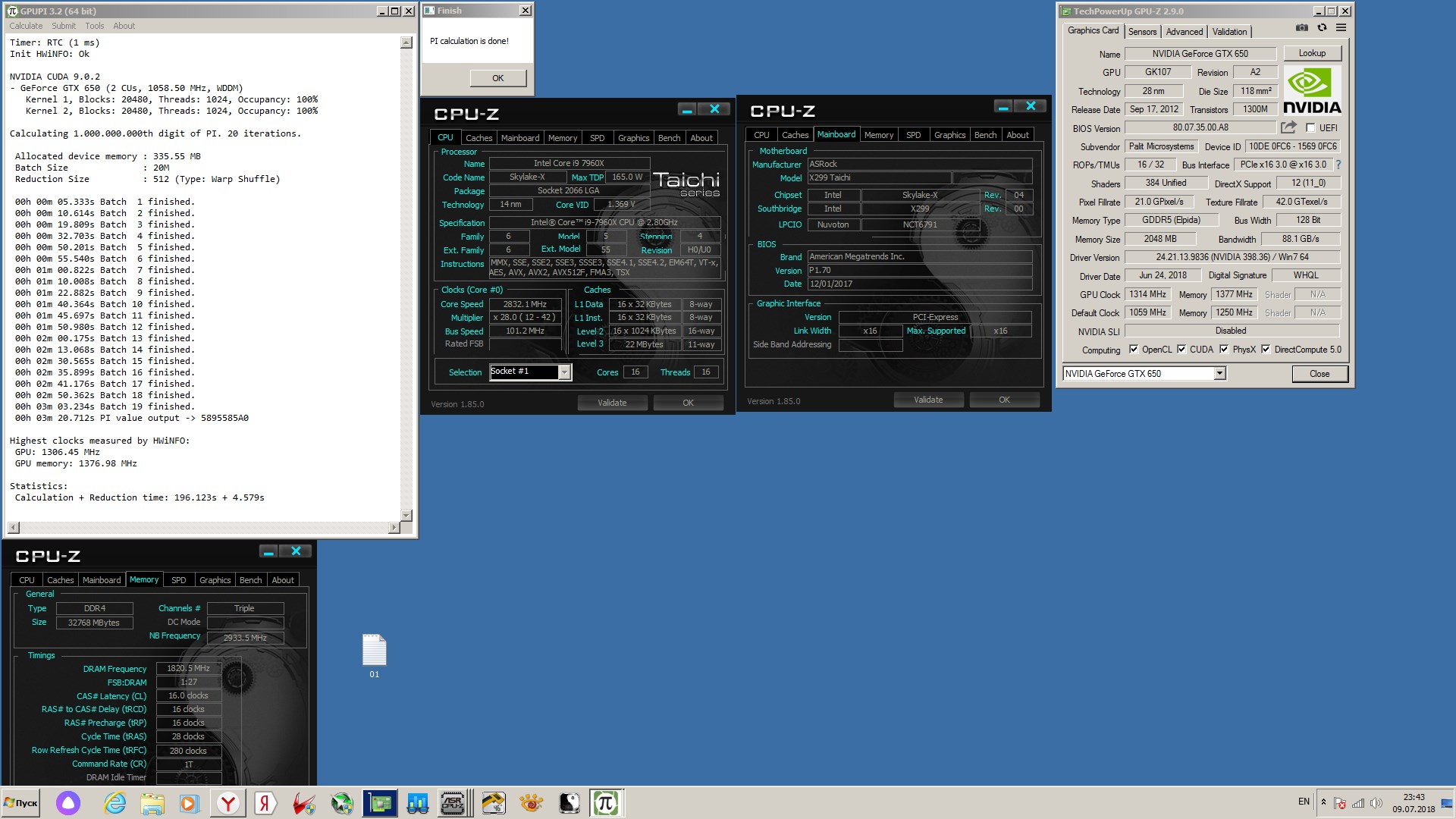Open the yin-yang app in taskbar
Screen dimensions: 1456x819
point(569,803)
